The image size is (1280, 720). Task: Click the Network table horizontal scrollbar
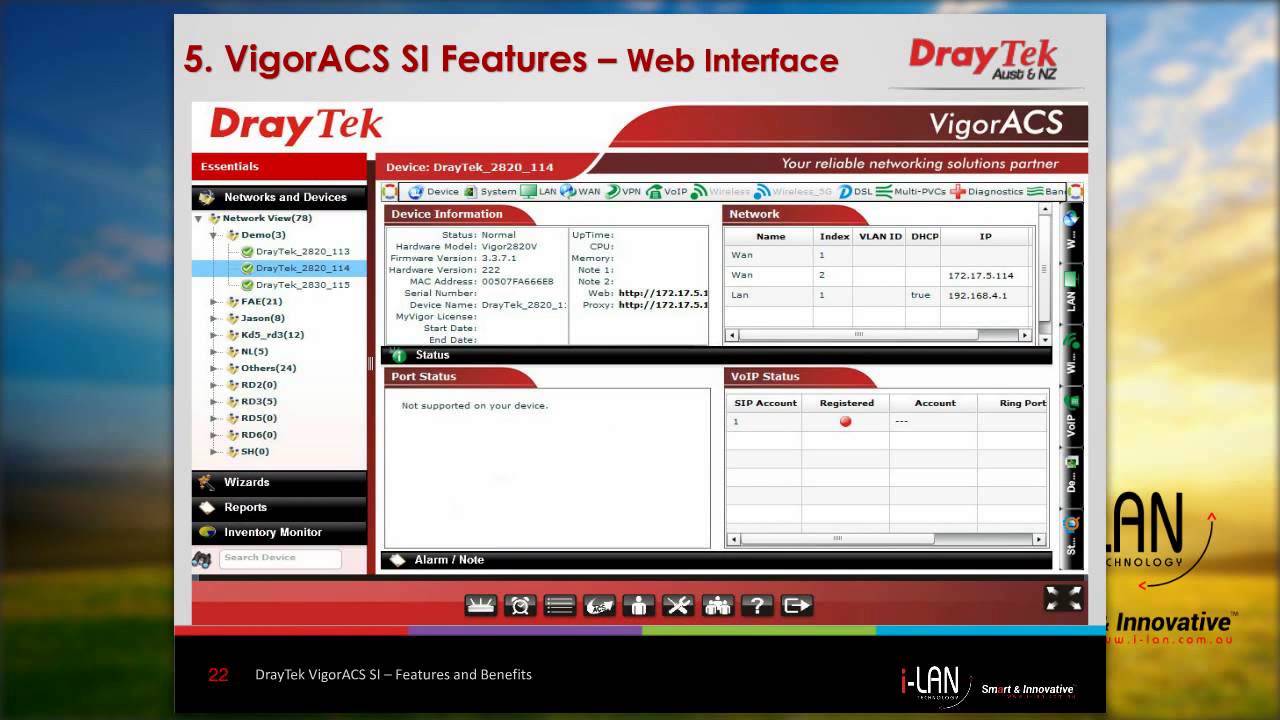click(x=879, y=335)
